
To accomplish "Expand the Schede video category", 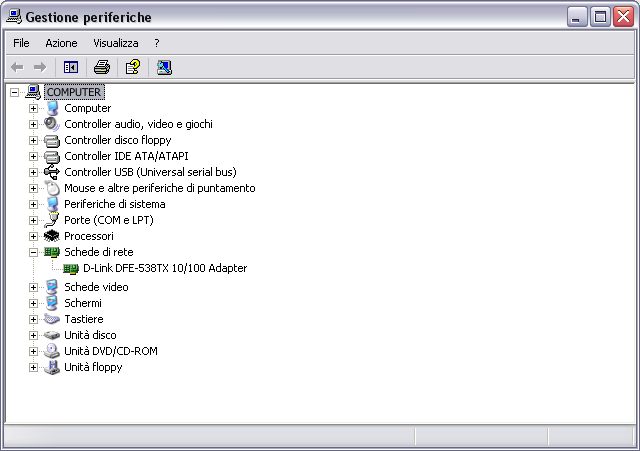I will point(33,287).
